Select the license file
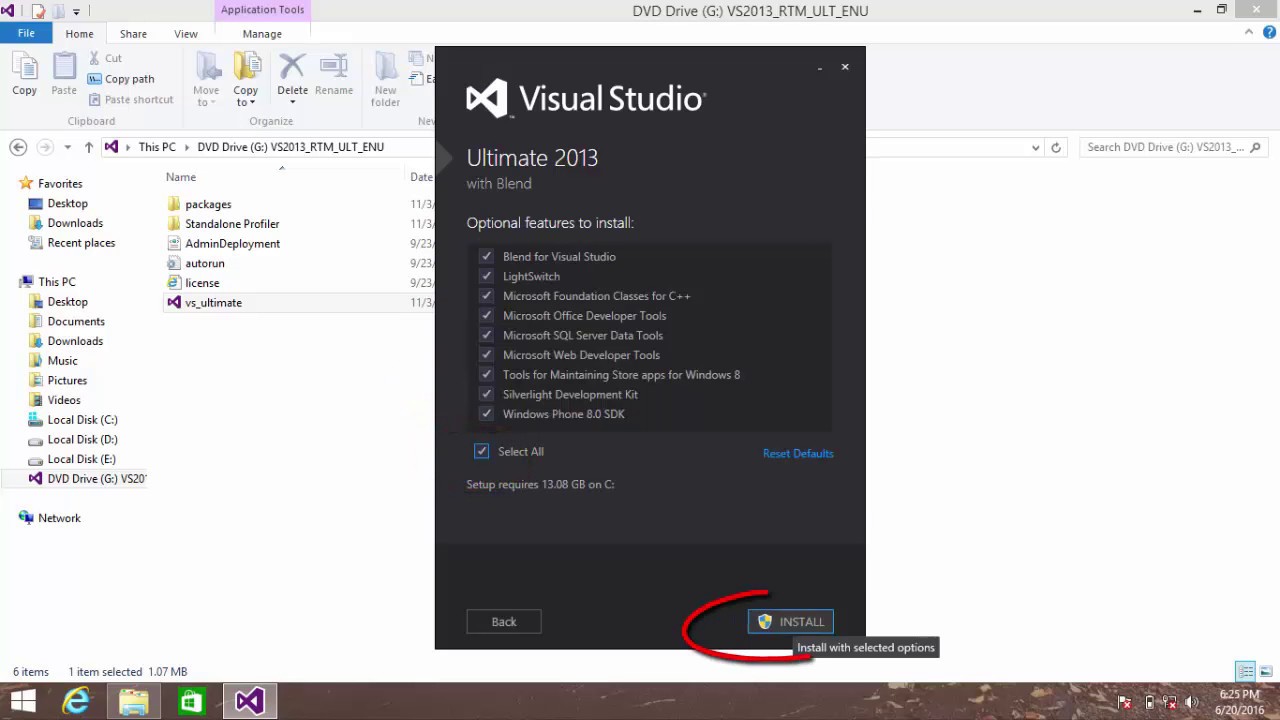1280x720 pixels. (x=202, y=283)
